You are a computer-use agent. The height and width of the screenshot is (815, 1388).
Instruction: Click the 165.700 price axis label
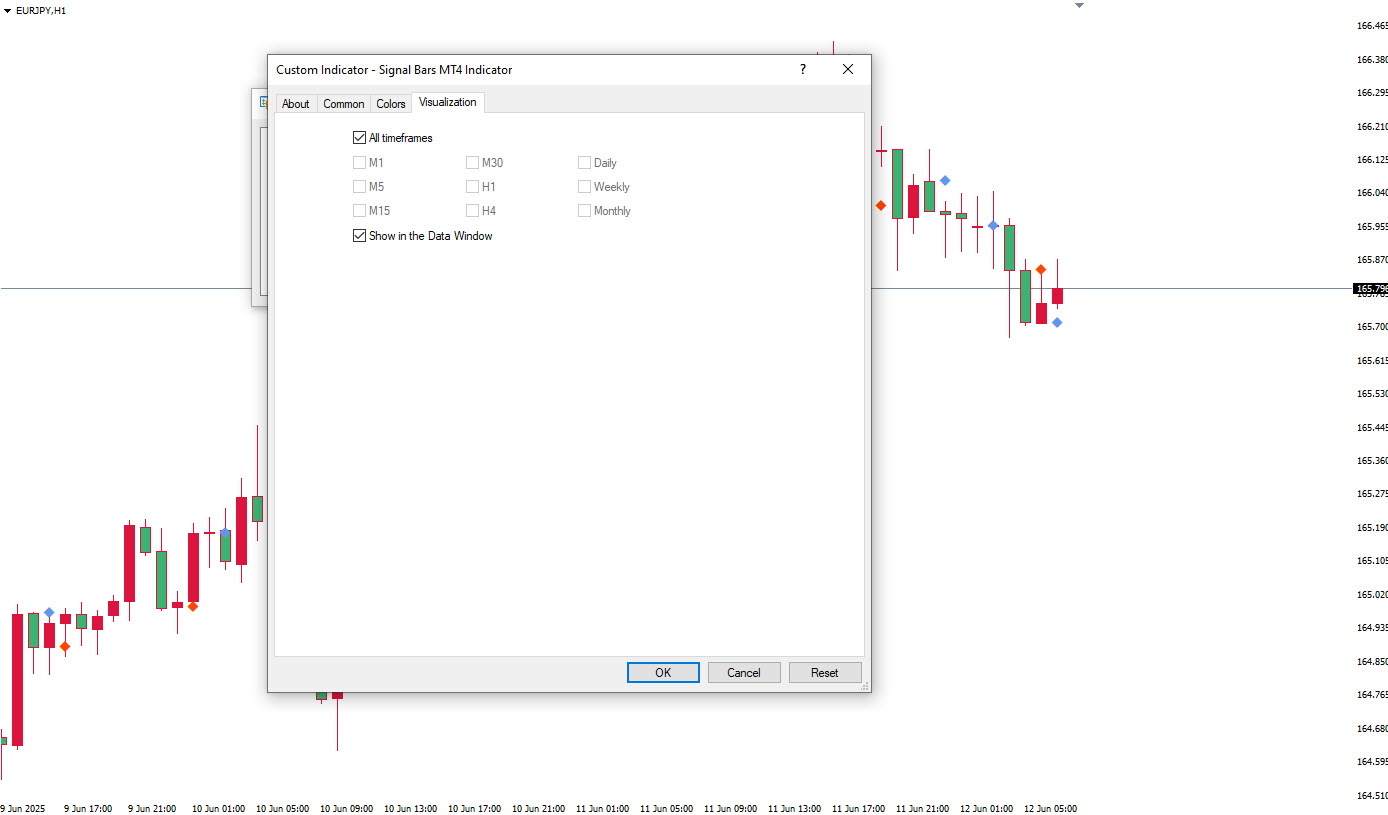1372,326
